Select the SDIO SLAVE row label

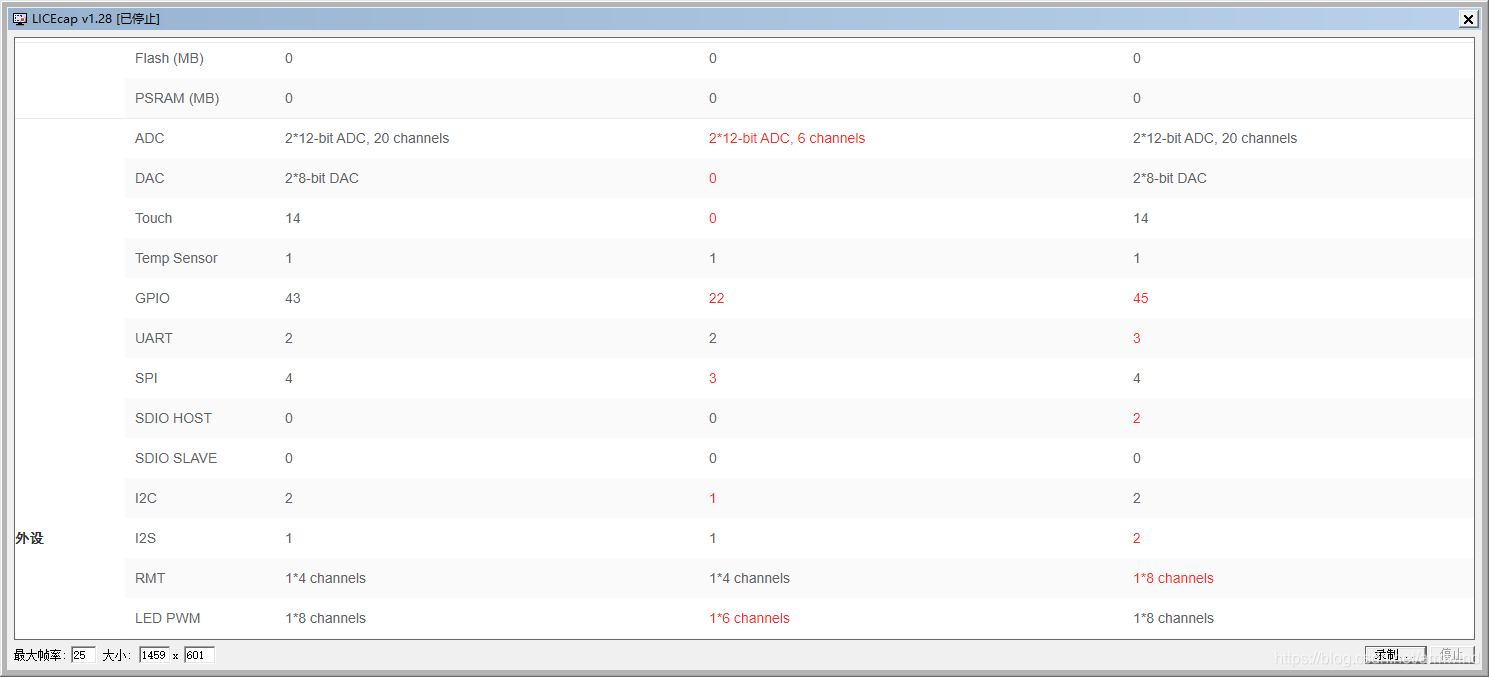(176, 458)
